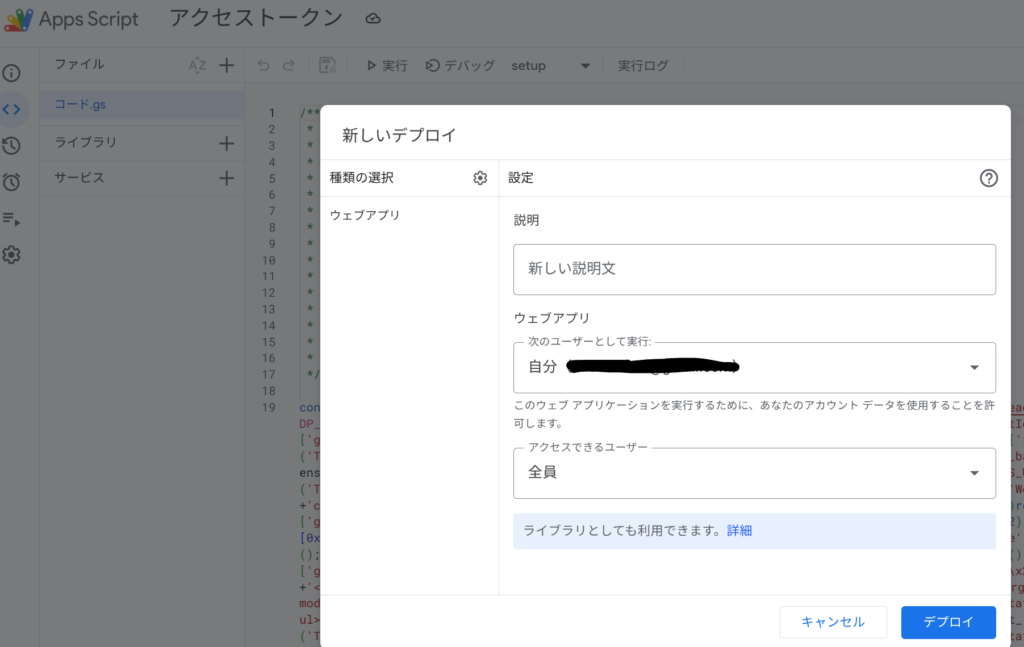Open the Editor code icon in sidebar

point(12,109)
